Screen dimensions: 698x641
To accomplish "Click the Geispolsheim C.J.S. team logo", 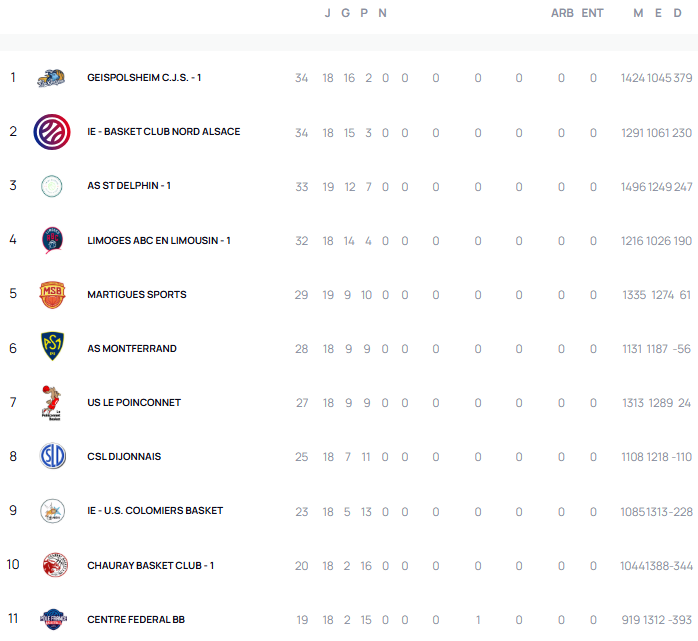I will [52, 78].
